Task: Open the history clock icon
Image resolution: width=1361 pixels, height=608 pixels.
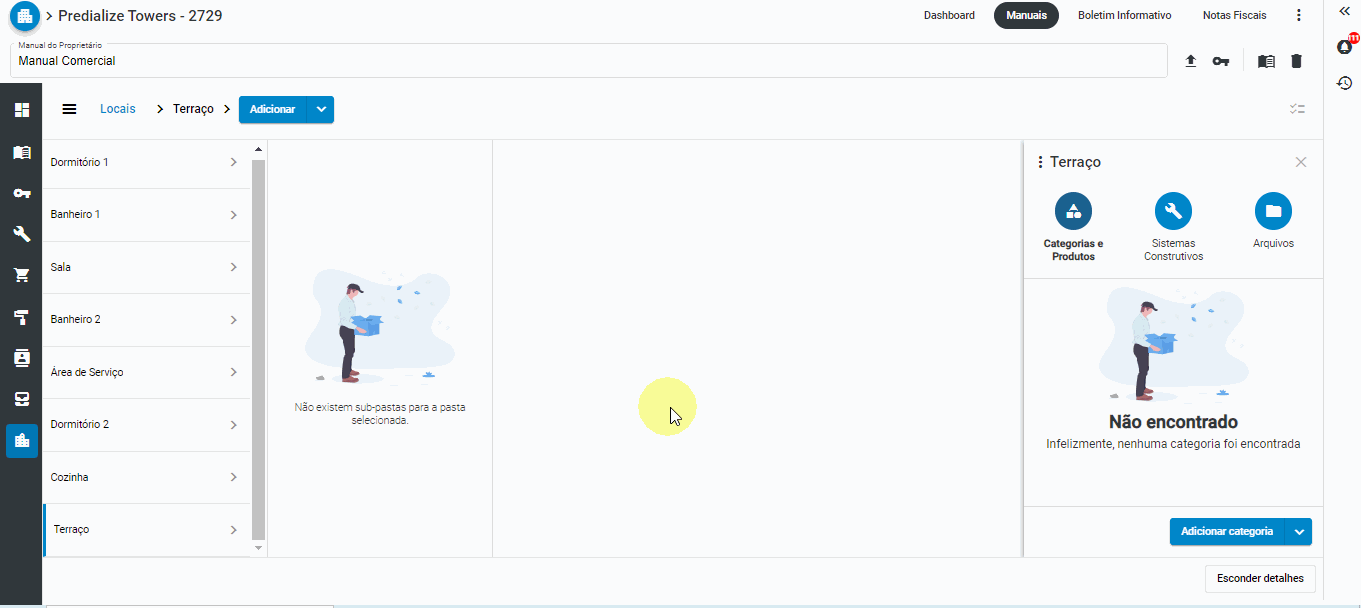Action: 1344,83
